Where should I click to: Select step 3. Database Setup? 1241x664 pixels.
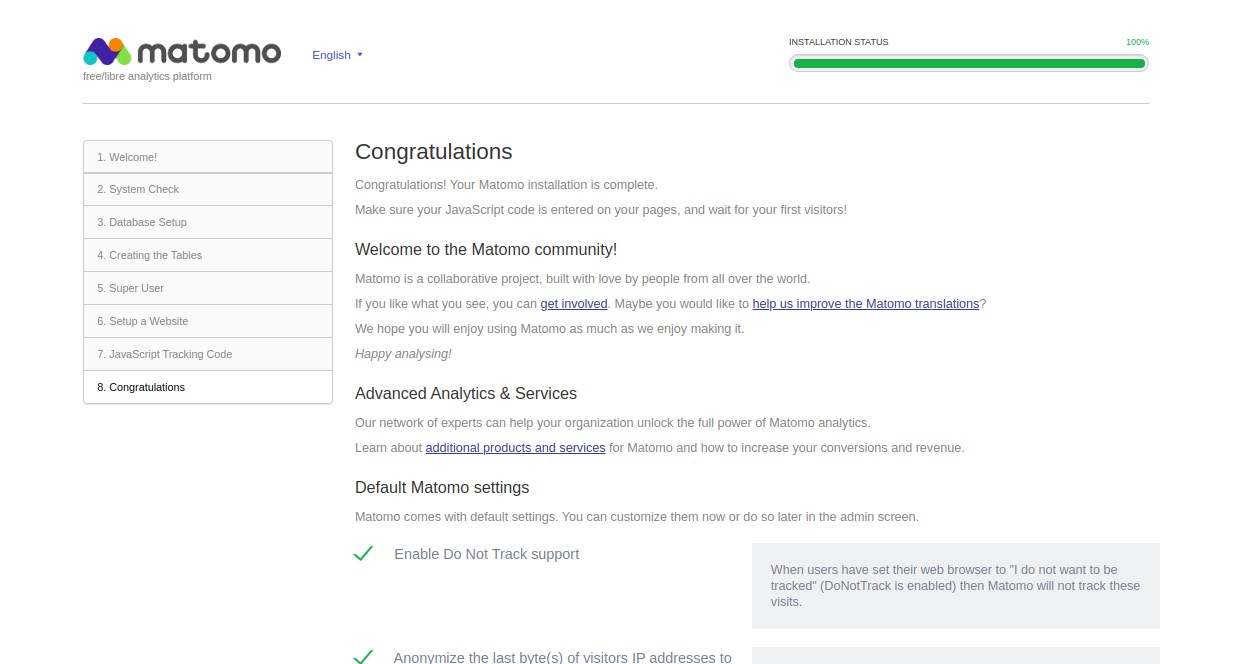208,222
